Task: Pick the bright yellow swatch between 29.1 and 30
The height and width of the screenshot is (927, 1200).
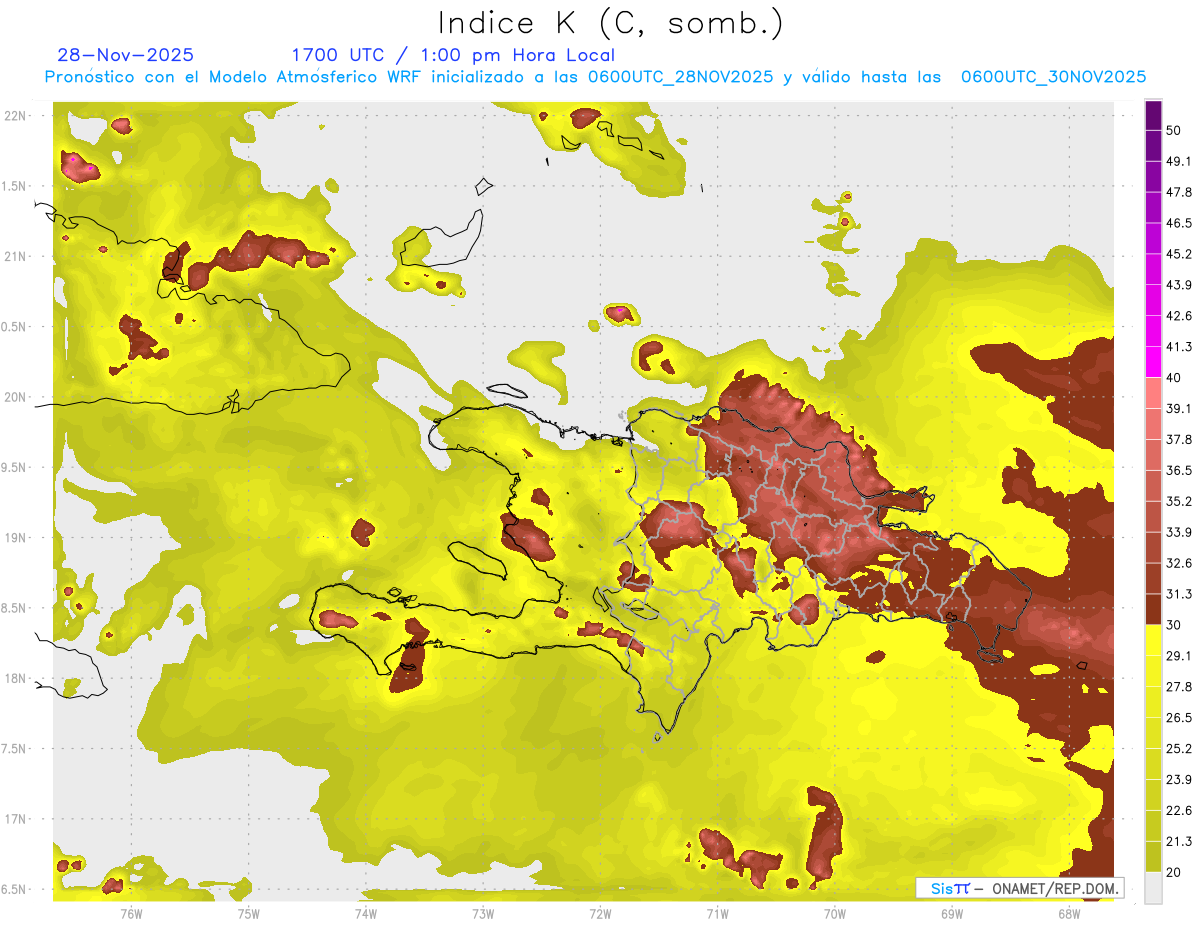Action: pos(1153,640)
